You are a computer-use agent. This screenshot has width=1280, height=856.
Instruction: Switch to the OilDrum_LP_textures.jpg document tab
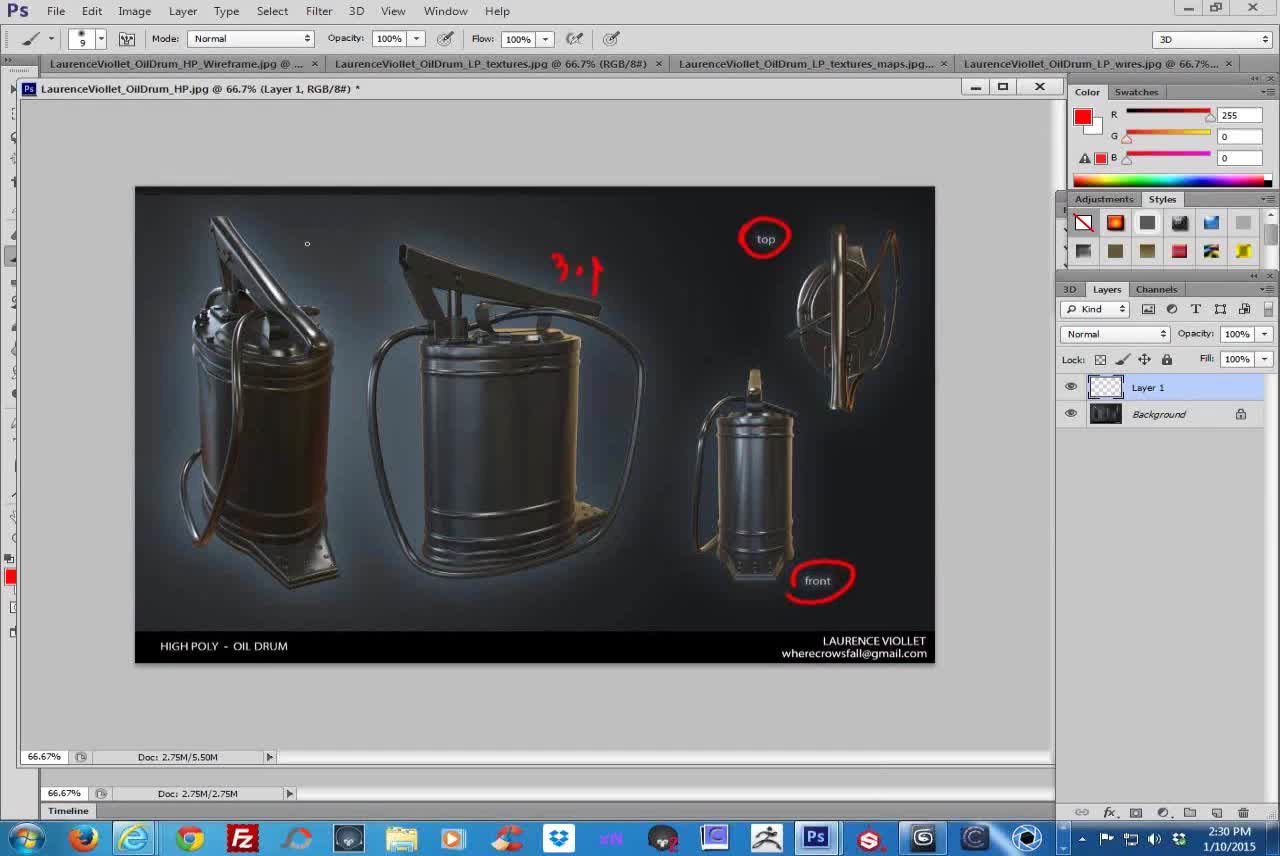[x=490, y=64]
